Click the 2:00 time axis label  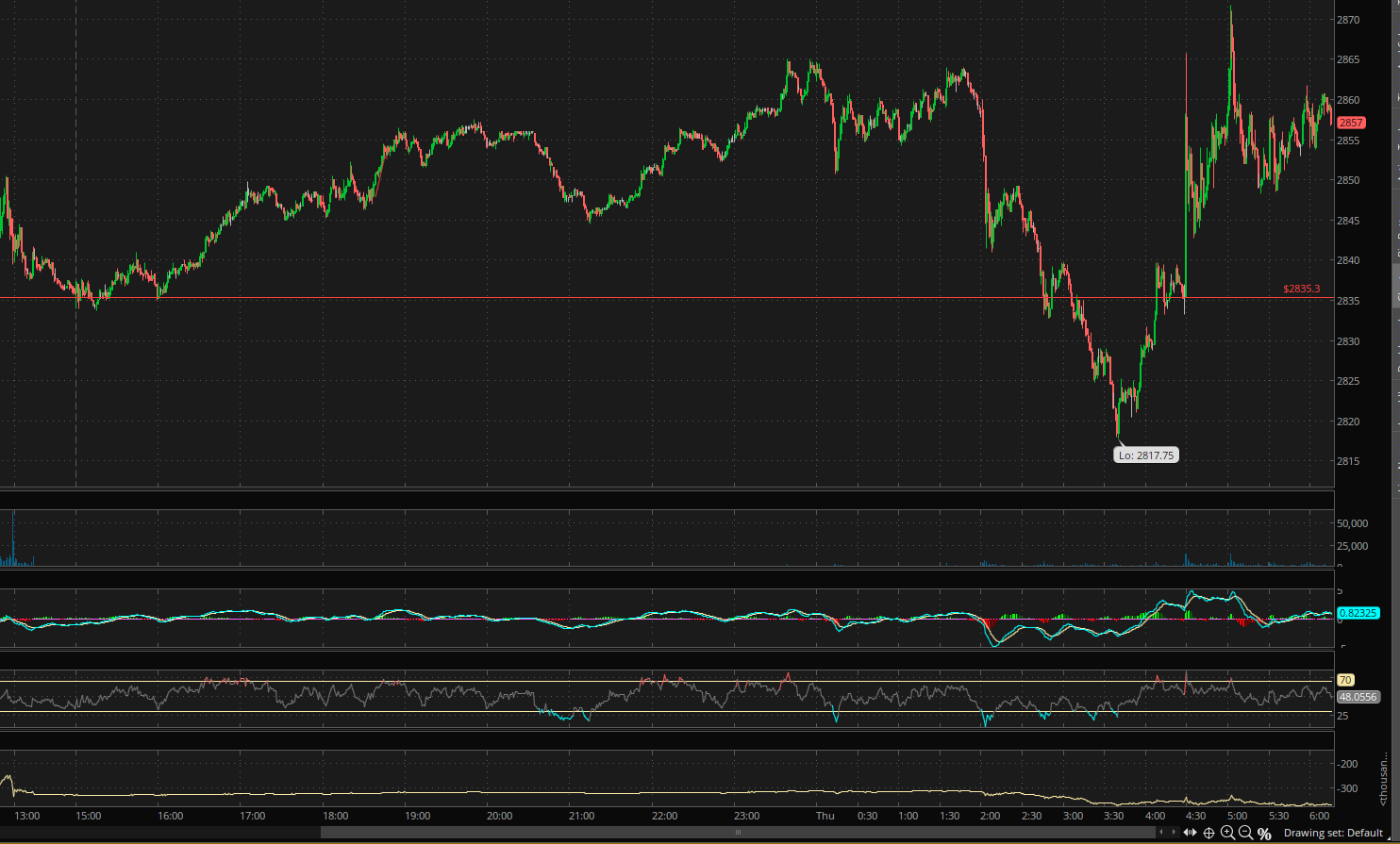tap(991, 816)
